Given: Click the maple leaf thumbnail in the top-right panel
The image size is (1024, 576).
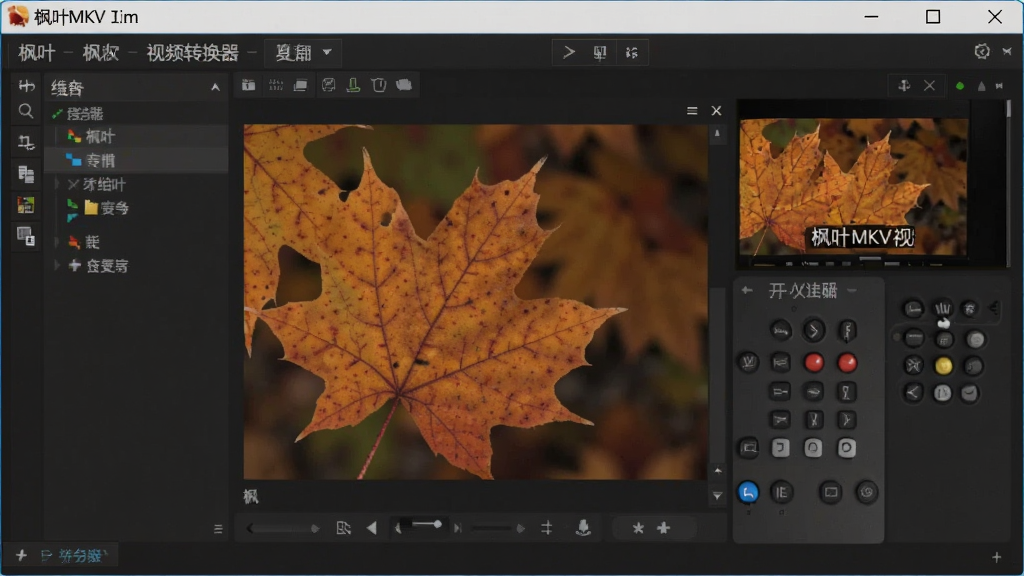Looking at the screenshot, I should click(x=854, y=187).
